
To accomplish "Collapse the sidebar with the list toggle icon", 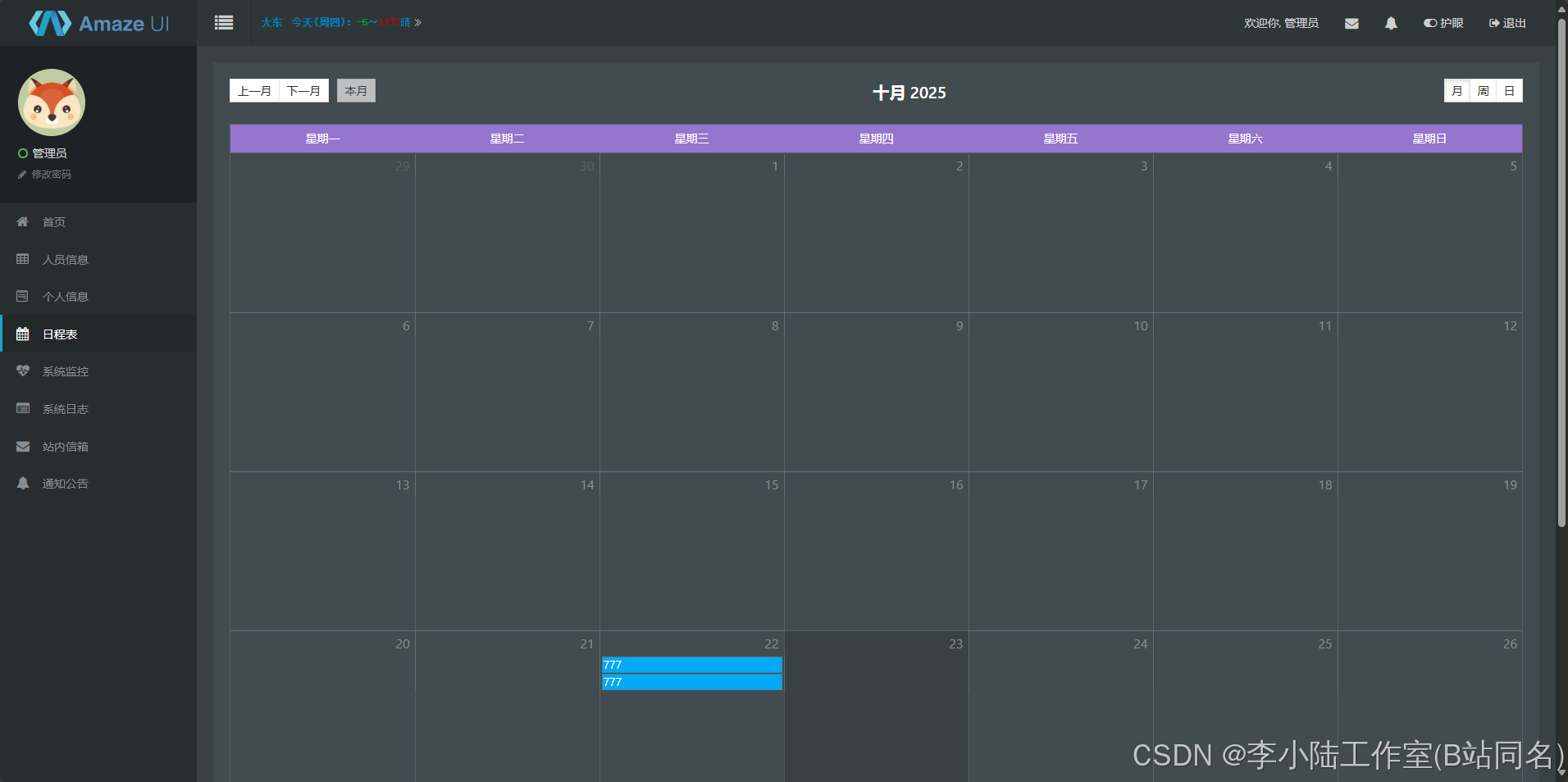I will (223, 22).
